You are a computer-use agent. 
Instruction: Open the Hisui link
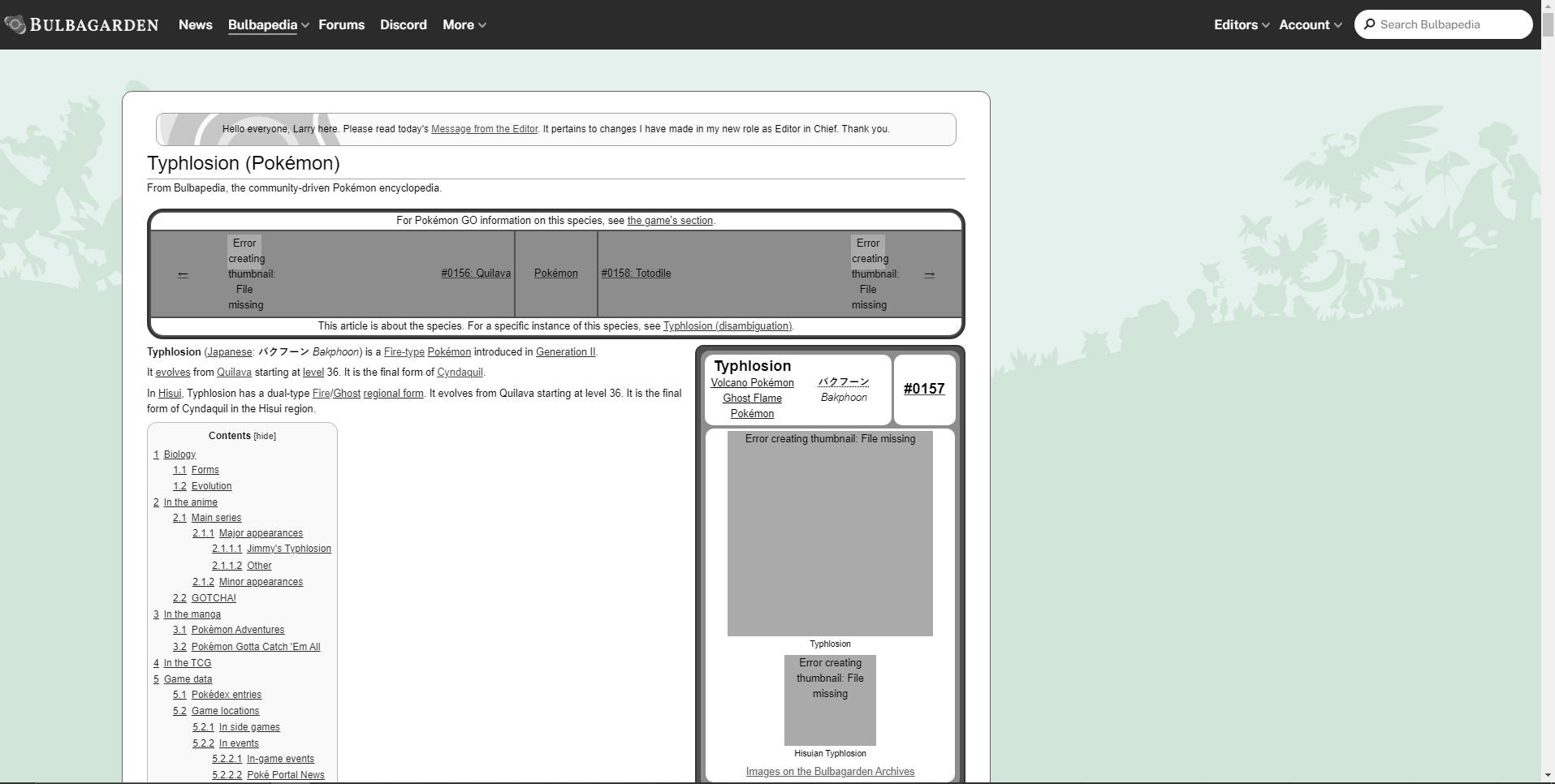[170, 394]
